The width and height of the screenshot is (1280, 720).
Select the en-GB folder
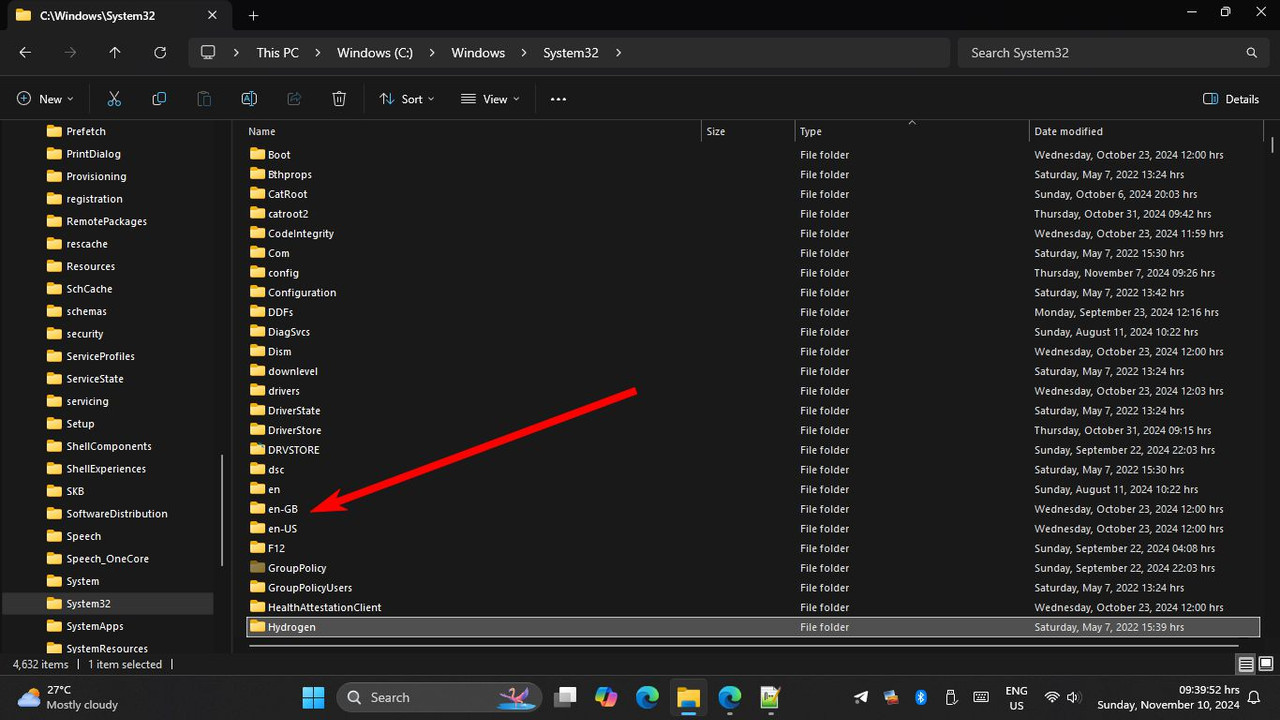(283, 509)
